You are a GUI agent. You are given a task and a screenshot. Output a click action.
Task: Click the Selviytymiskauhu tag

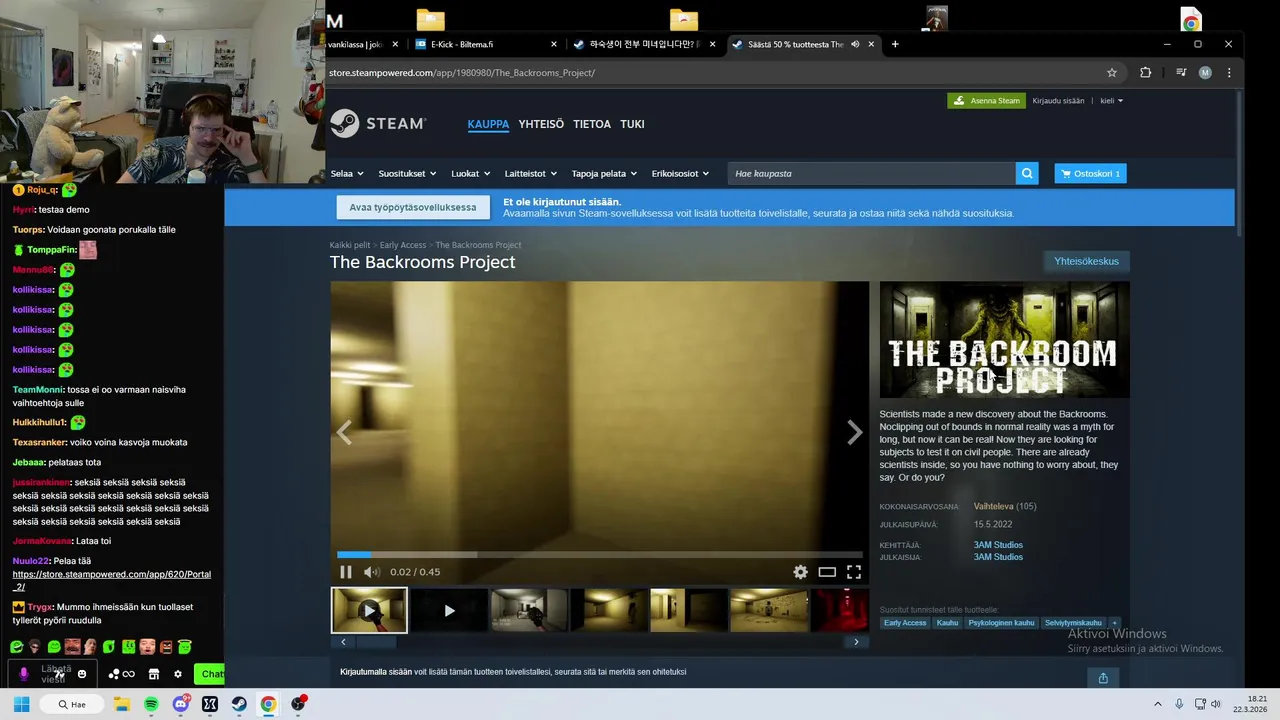(x=1073, y=623)
